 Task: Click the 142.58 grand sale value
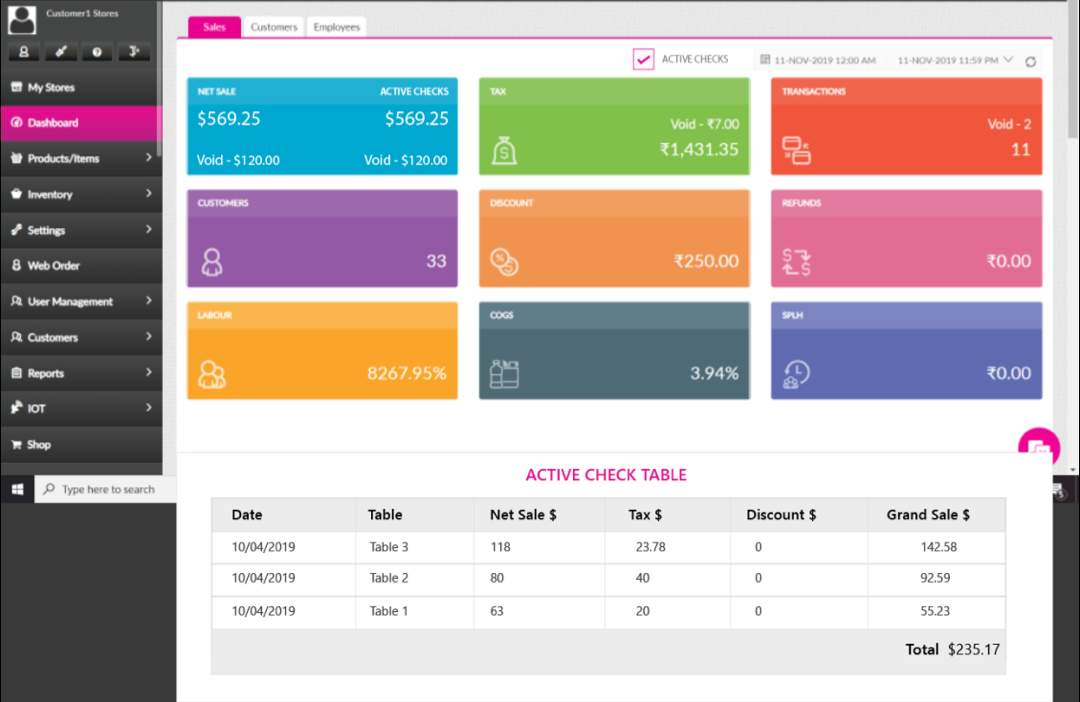click(939, 547)
